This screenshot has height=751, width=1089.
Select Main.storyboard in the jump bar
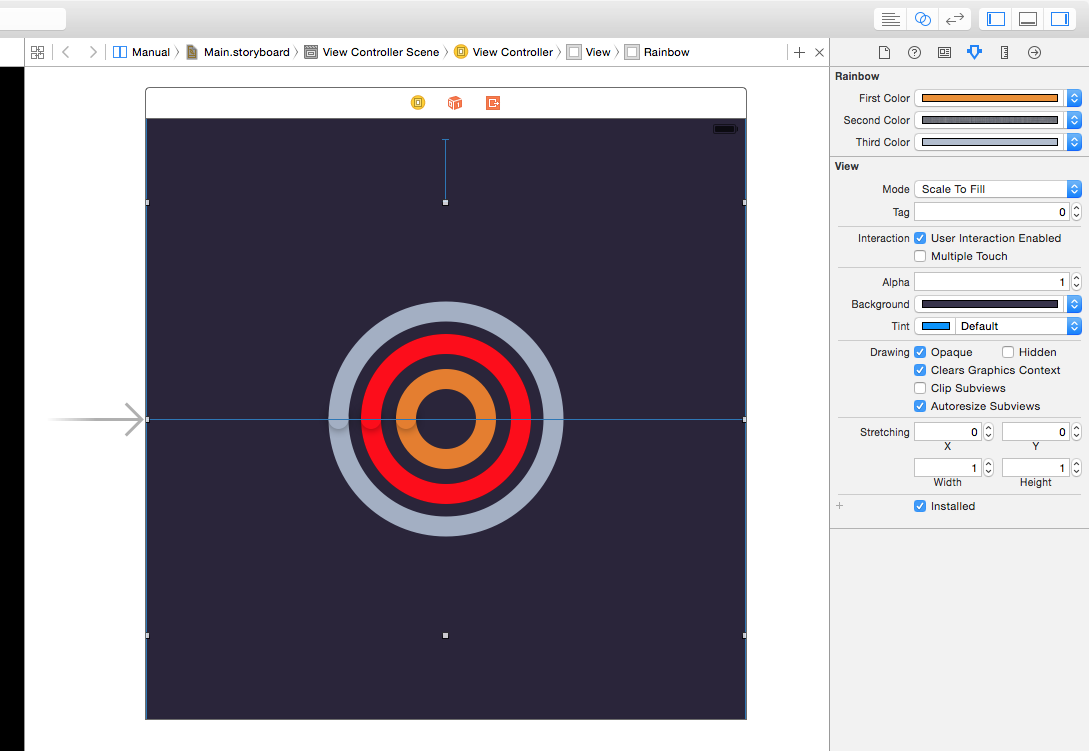(x=238, y=51)
